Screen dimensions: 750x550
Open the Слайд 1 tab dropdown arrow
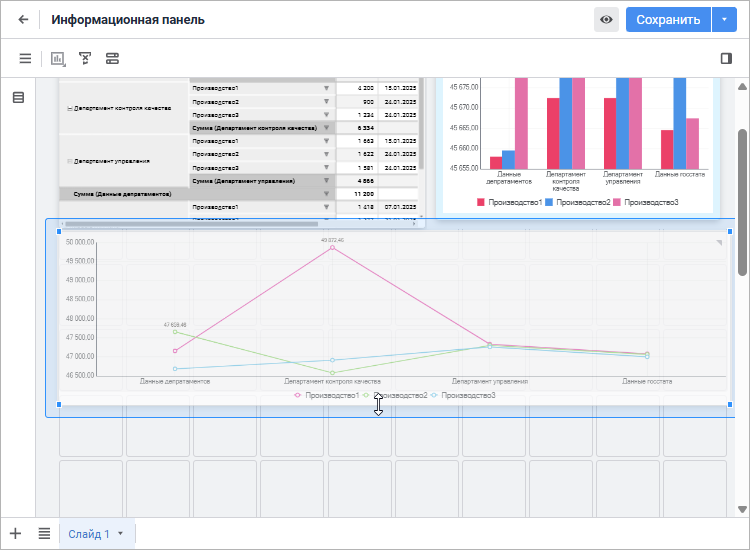pyautogui.click(x=121, y=533)
